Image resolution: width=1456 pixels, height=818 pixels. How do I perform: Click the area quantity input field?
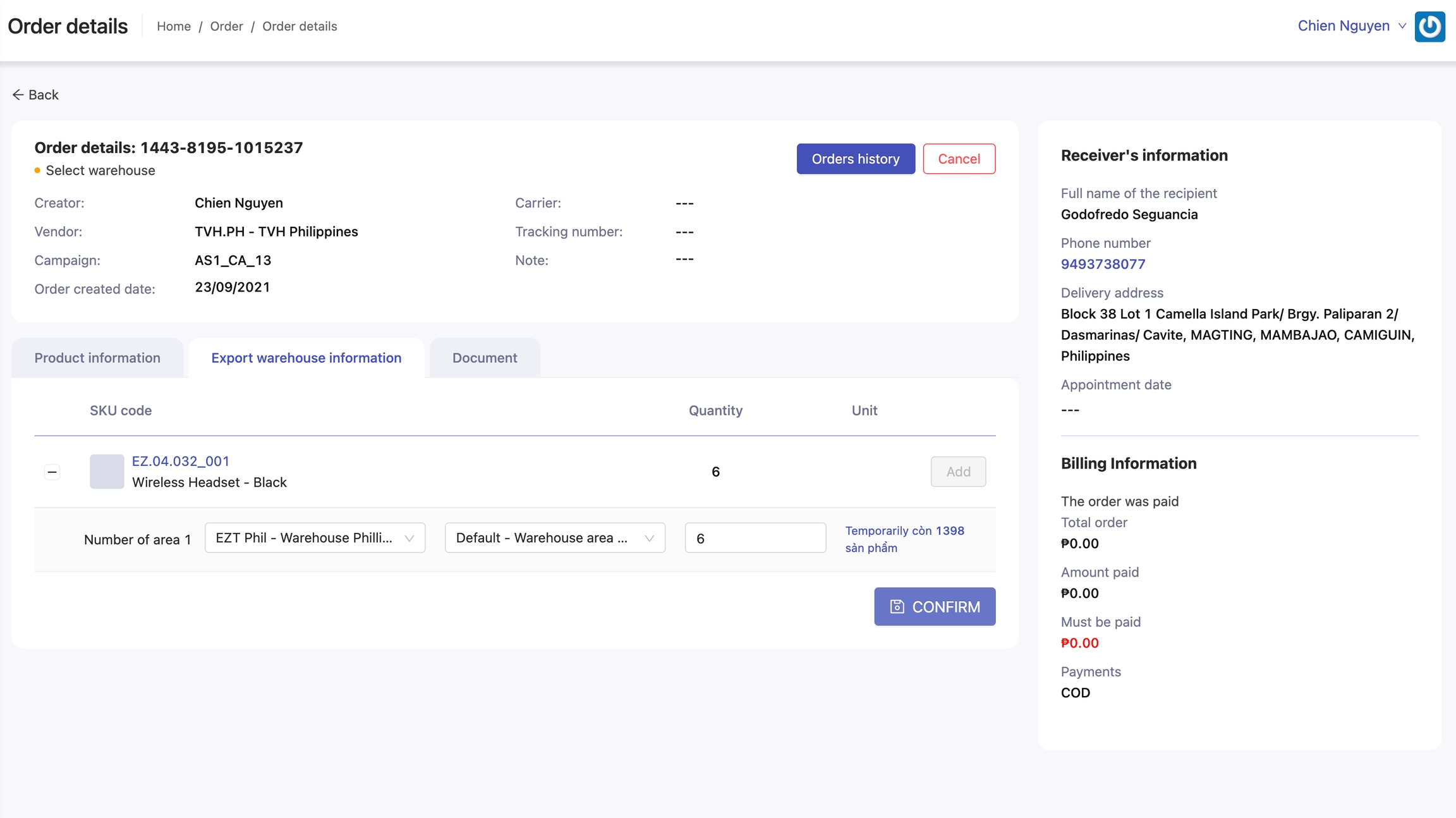(755, 538)
